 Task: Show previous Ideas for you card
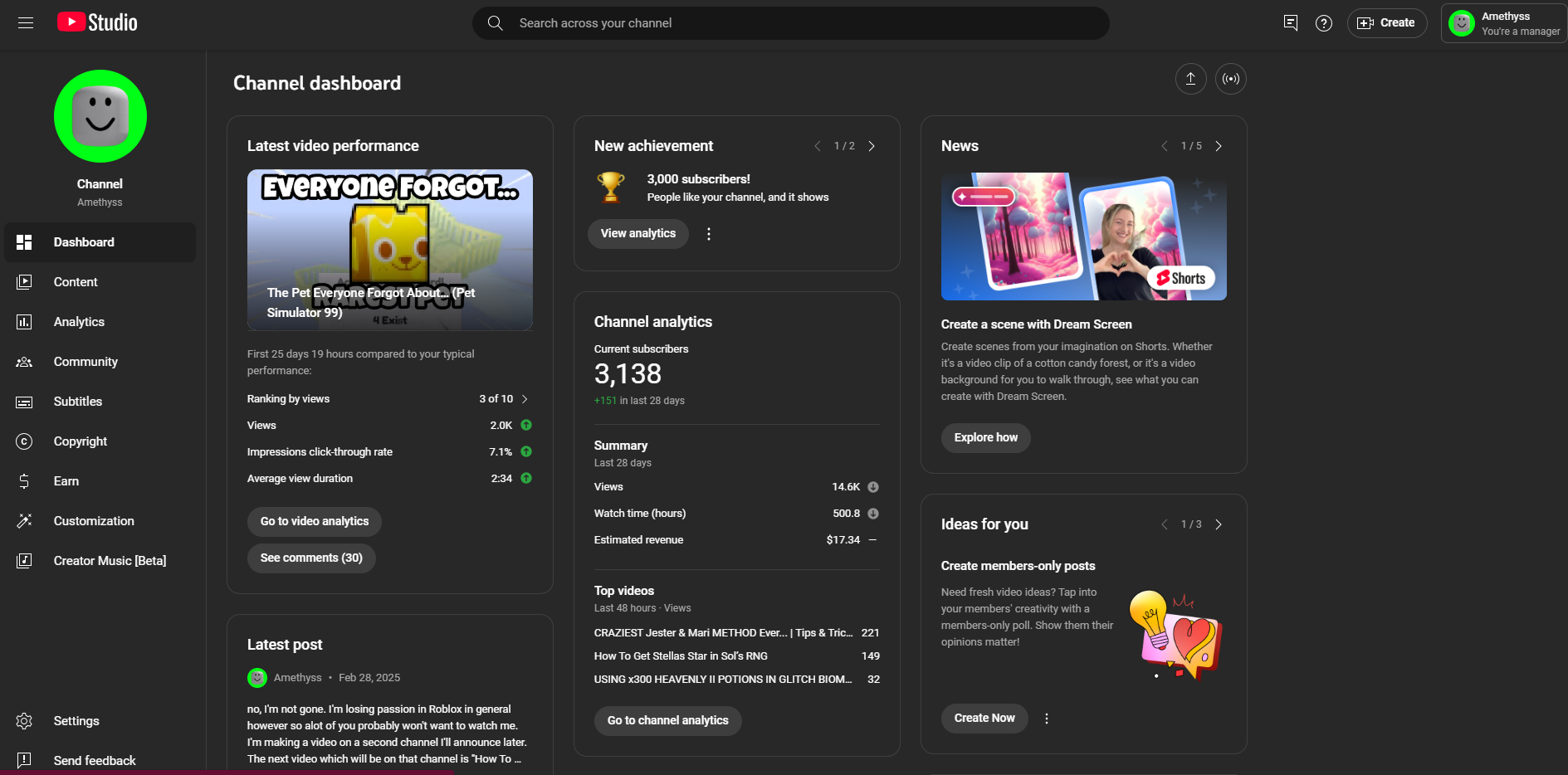pos(1164,524)
